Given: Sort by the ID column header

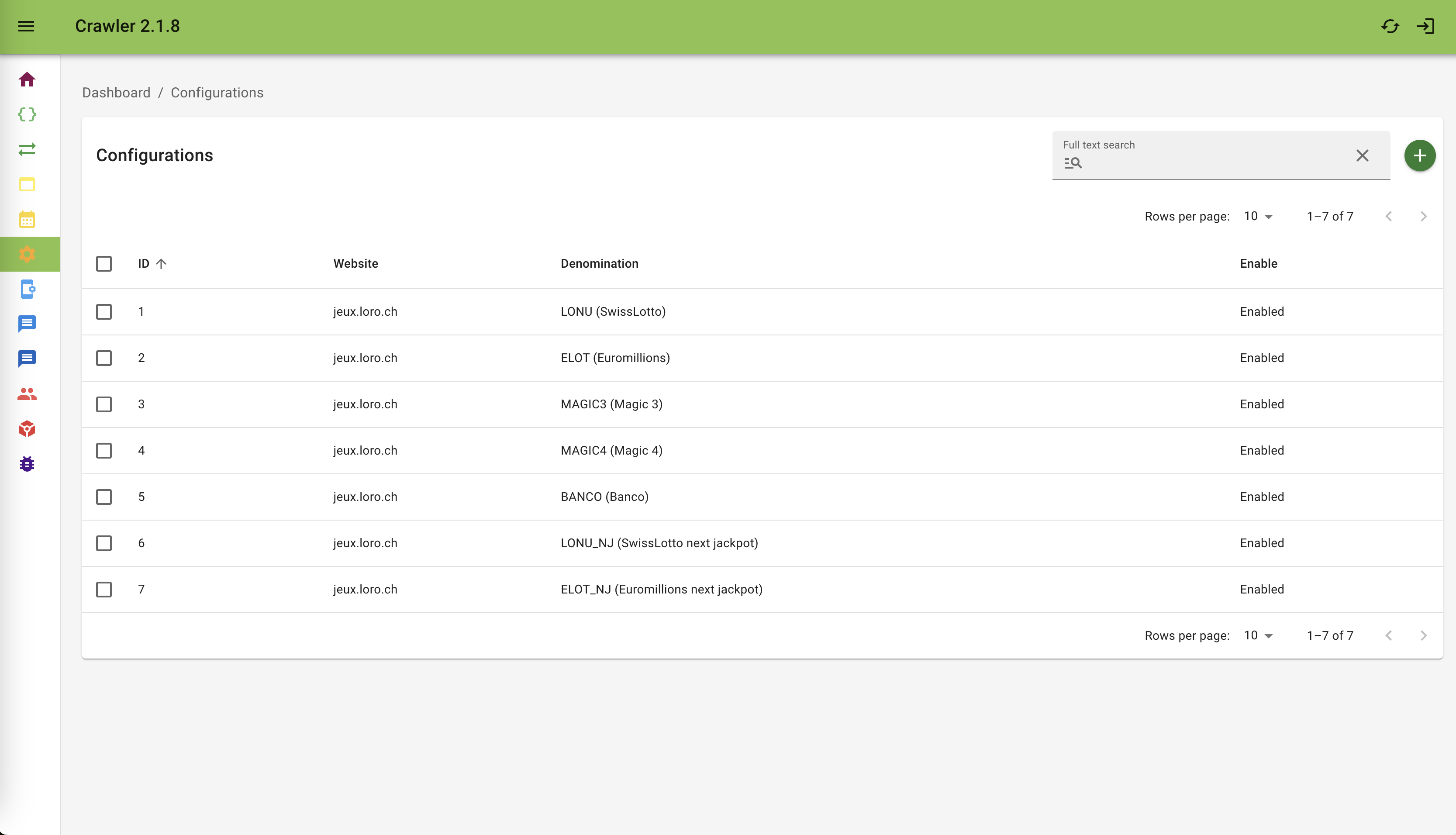Looking at the screenshot, I should click(144, 264).
